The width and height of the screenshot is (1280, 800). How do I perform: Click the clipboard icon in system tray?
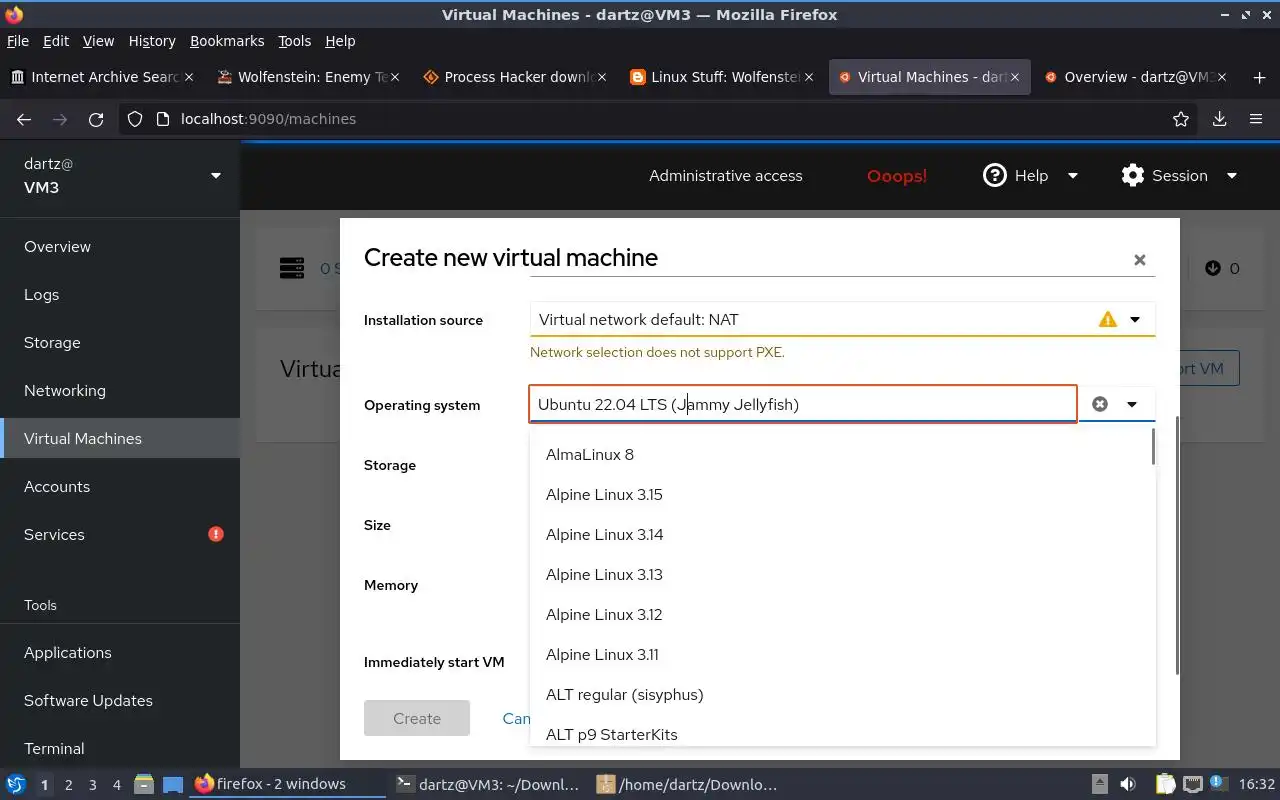[x=1165, y=784]
